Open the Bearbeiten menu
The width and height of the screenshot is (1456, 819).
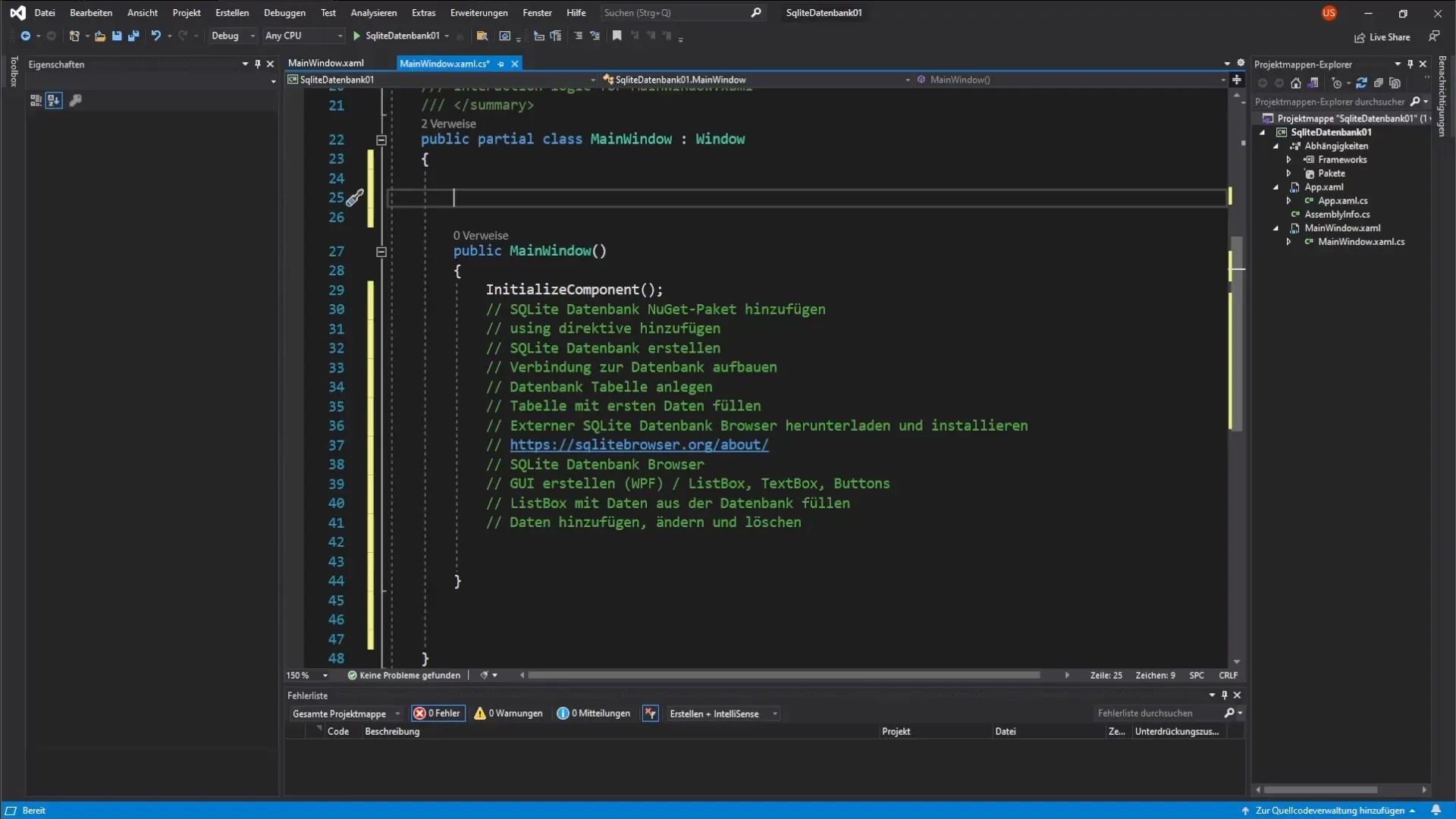[91, 13]
